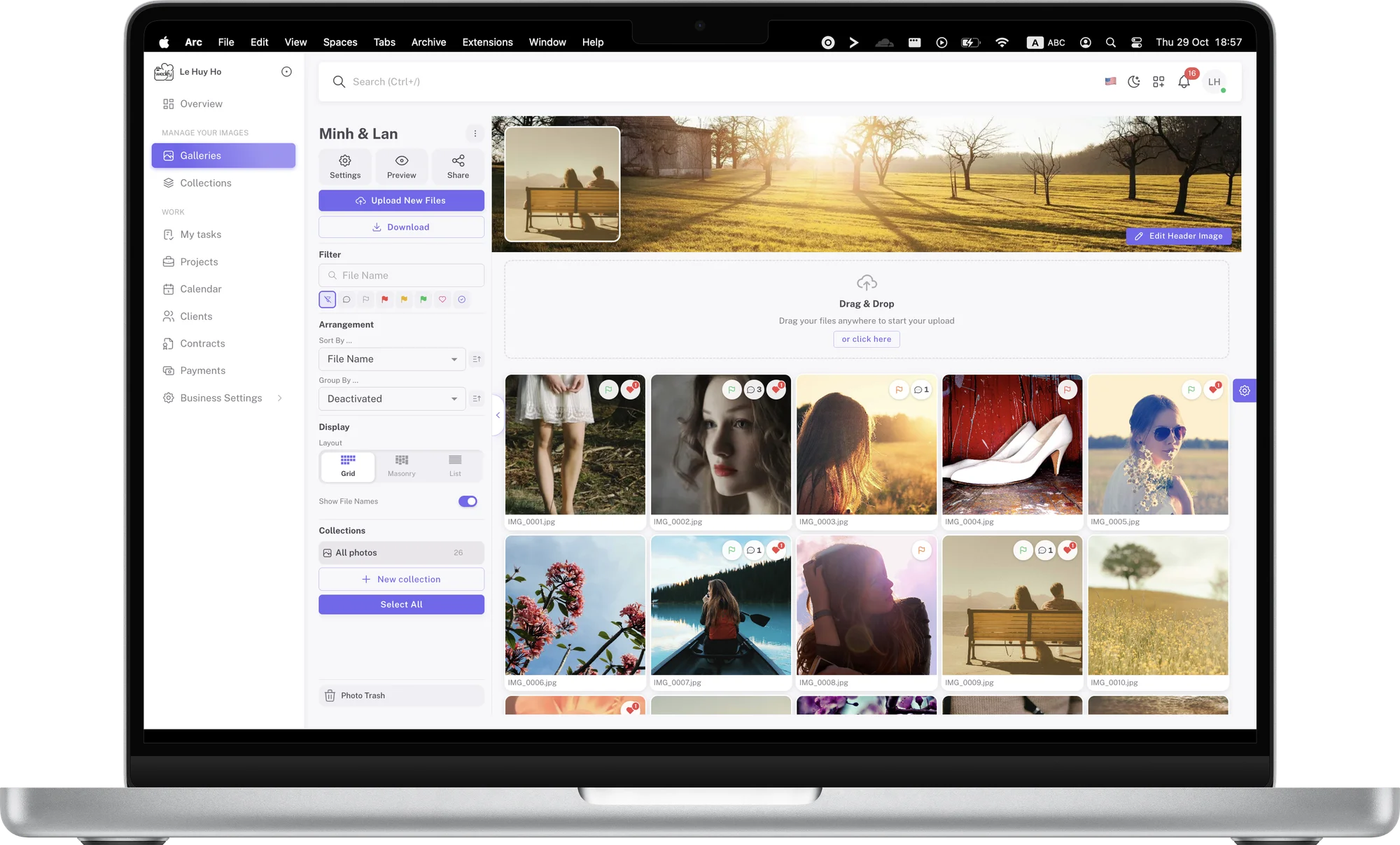
Task: Expand Business Settings chevron
Action: click(280, 398)
